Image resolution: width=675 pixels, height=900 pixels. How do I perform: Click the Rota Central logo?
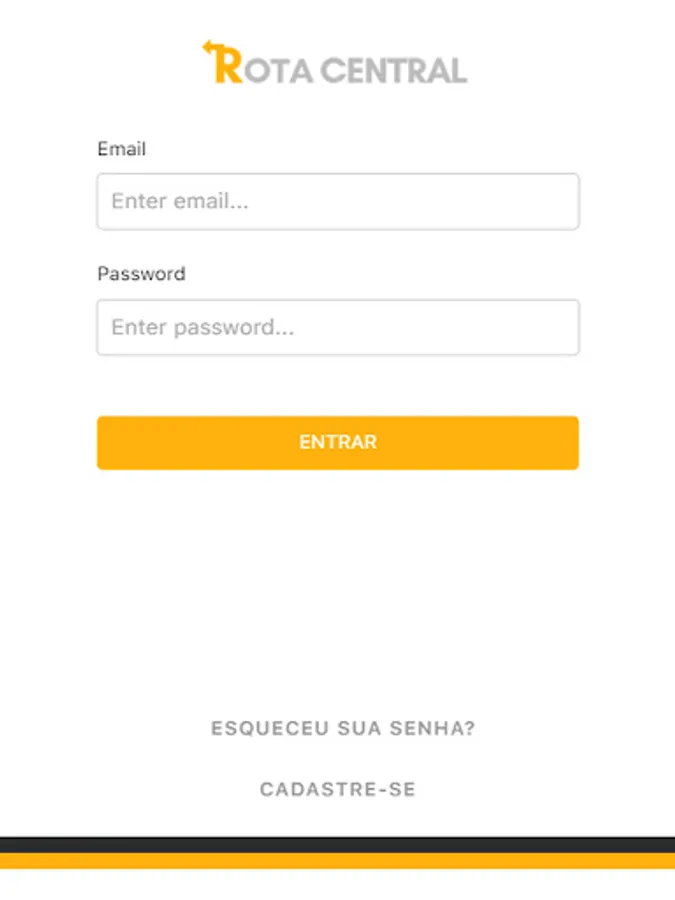(335, 63)
